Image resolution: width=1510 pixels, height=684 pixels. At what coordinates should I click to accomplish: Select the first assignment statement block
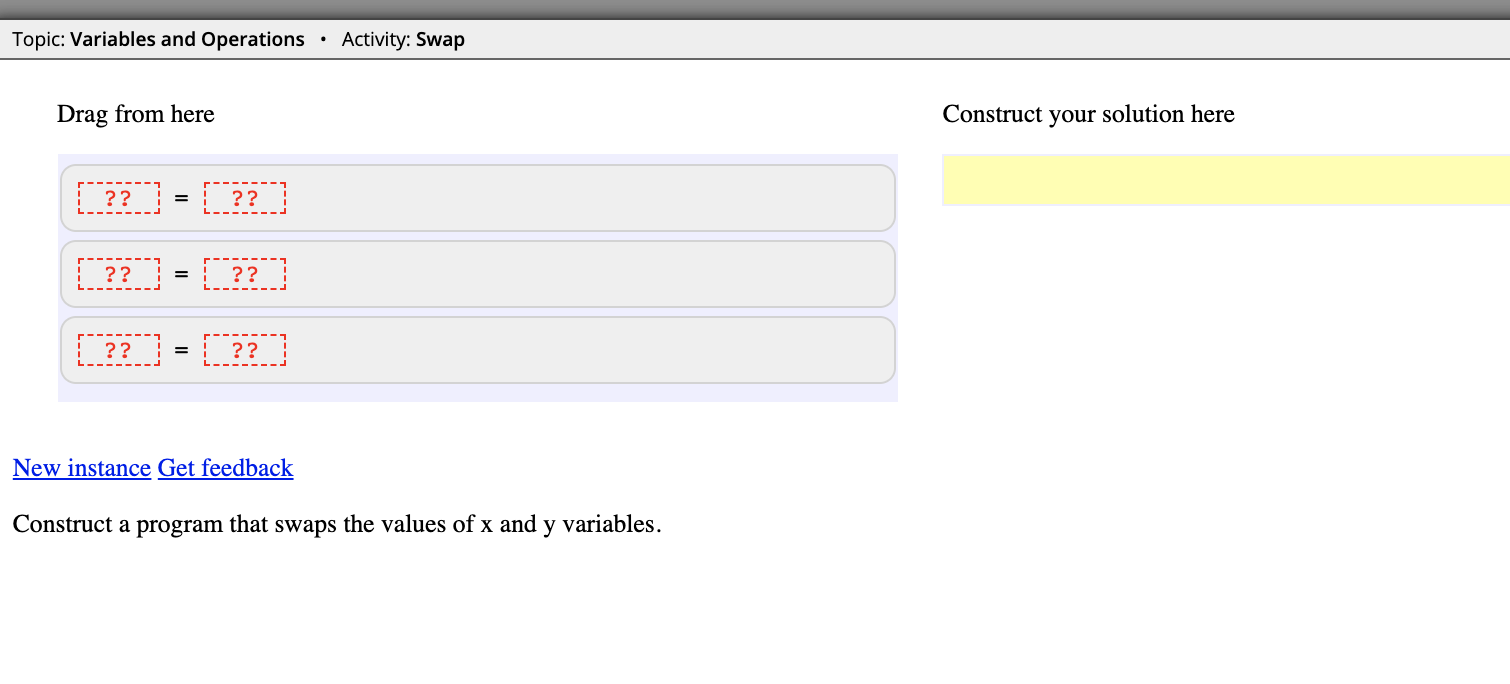pyautogui.click(x=600, y=197)
